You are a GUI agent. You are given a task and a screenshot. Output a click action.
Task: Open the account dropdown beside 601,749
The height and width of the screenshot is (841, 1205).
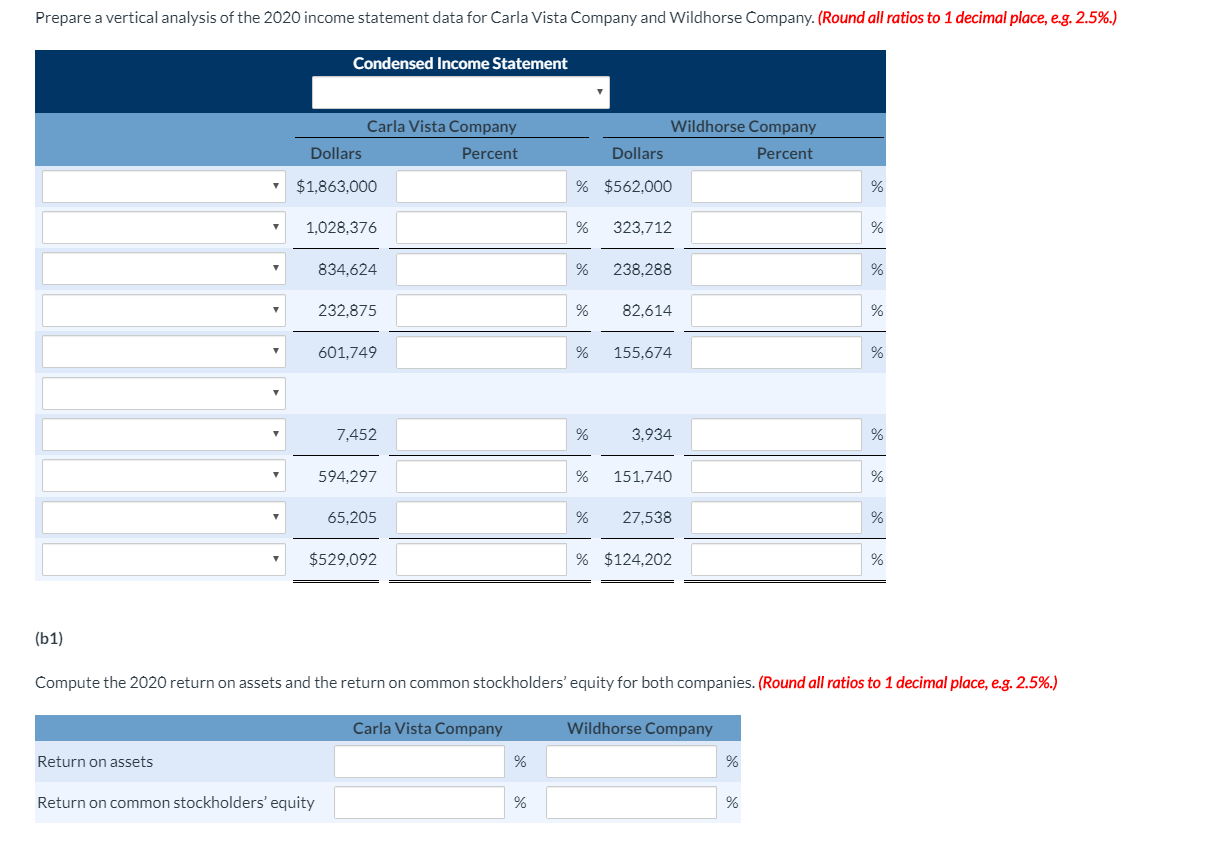point(162,352)
